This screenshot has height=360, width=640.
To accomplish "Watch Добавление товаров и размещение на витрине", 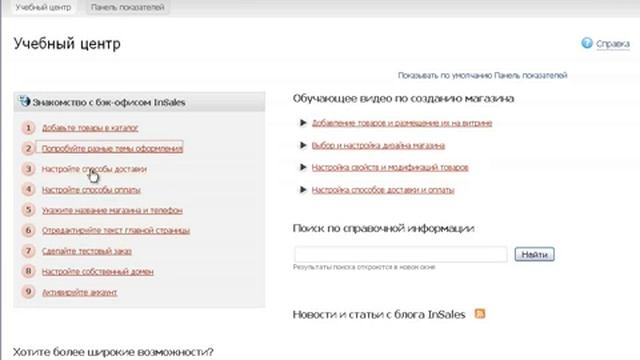I will coord(402,123).
